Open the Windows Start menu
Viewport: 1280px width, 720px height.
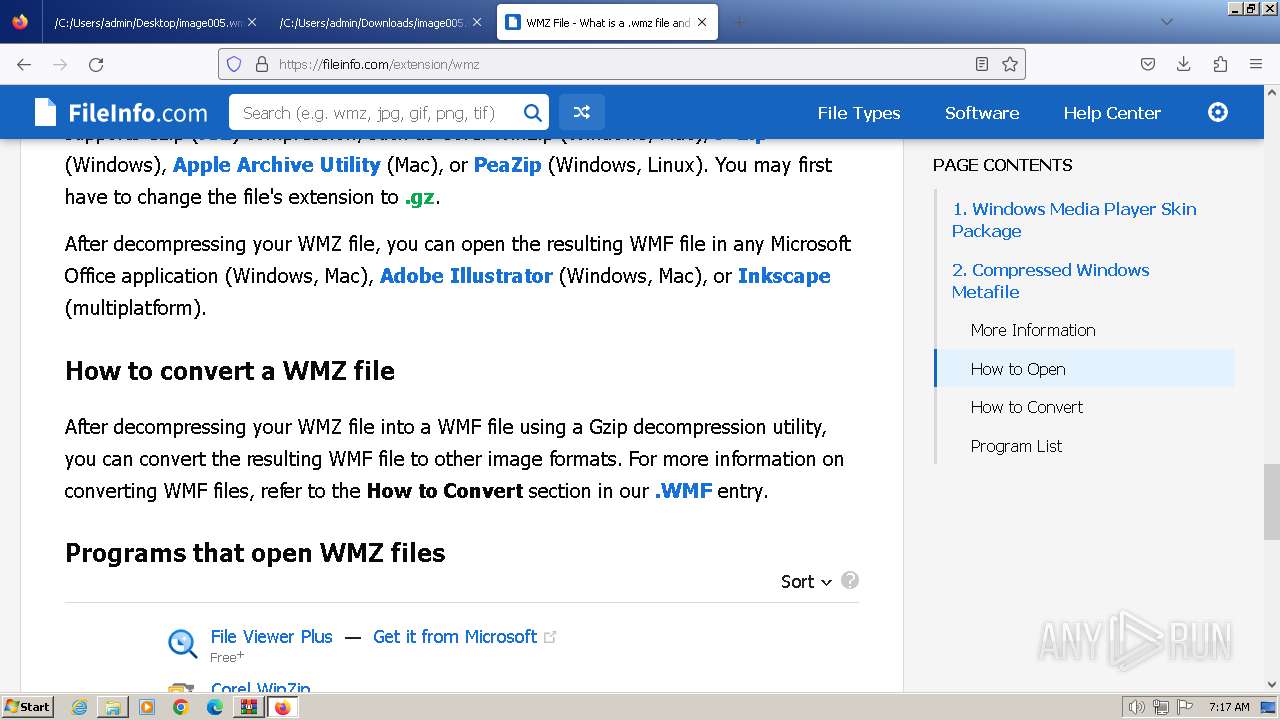click(x=28, y=707)
